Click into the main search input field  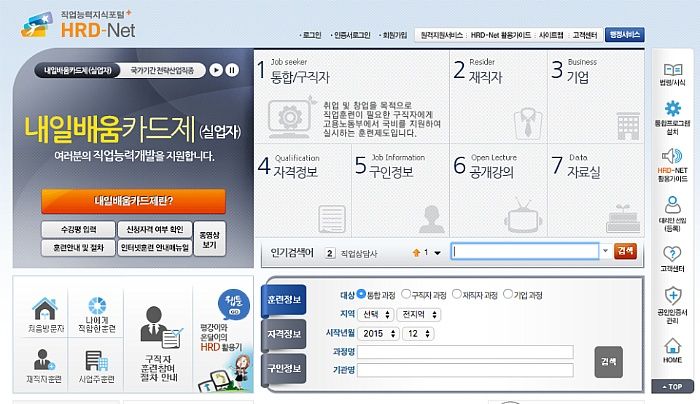click(x=525, y=251)
